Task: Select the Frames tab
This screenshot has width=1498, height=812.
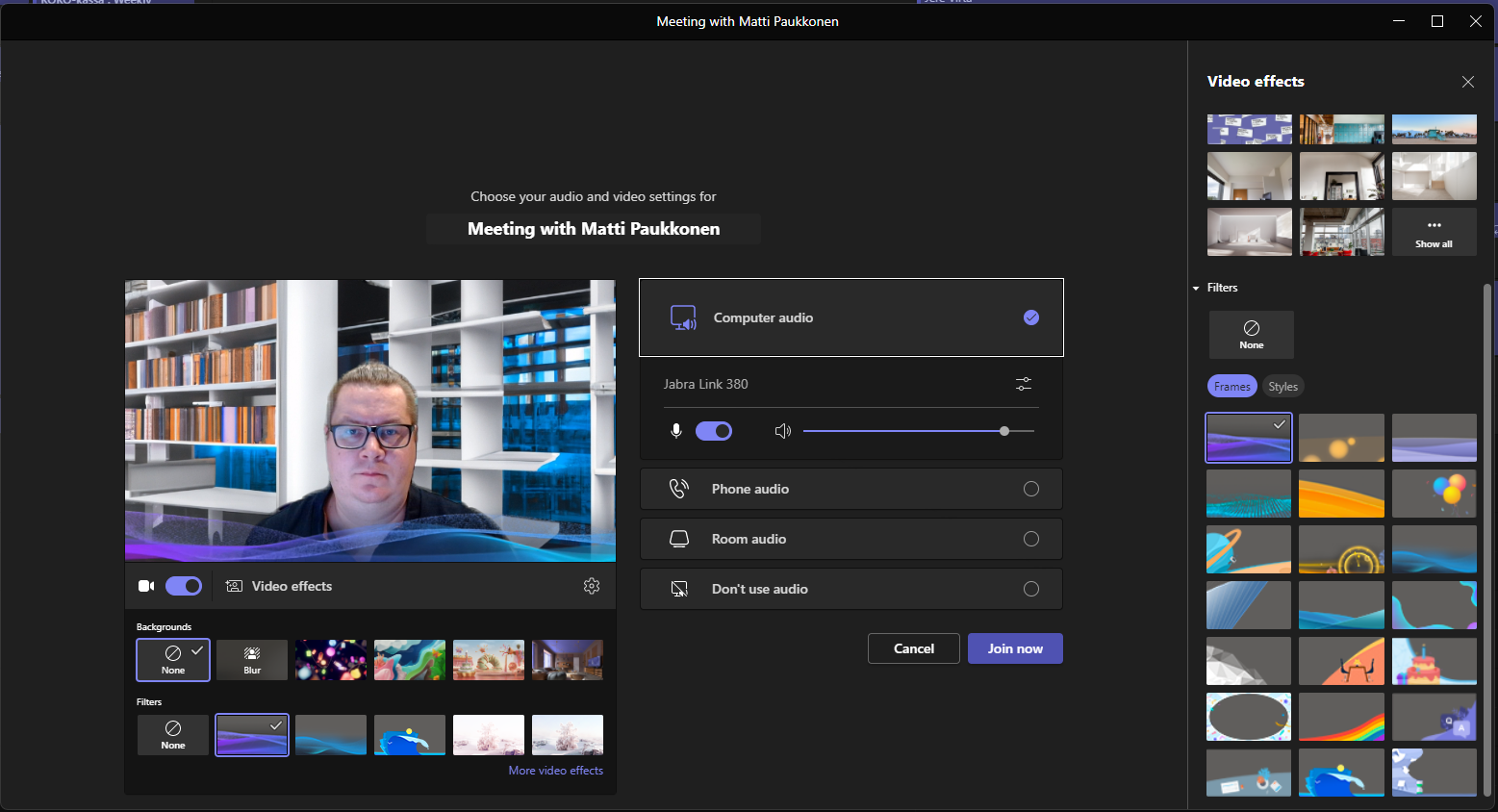Action: tap(1231, 386)
